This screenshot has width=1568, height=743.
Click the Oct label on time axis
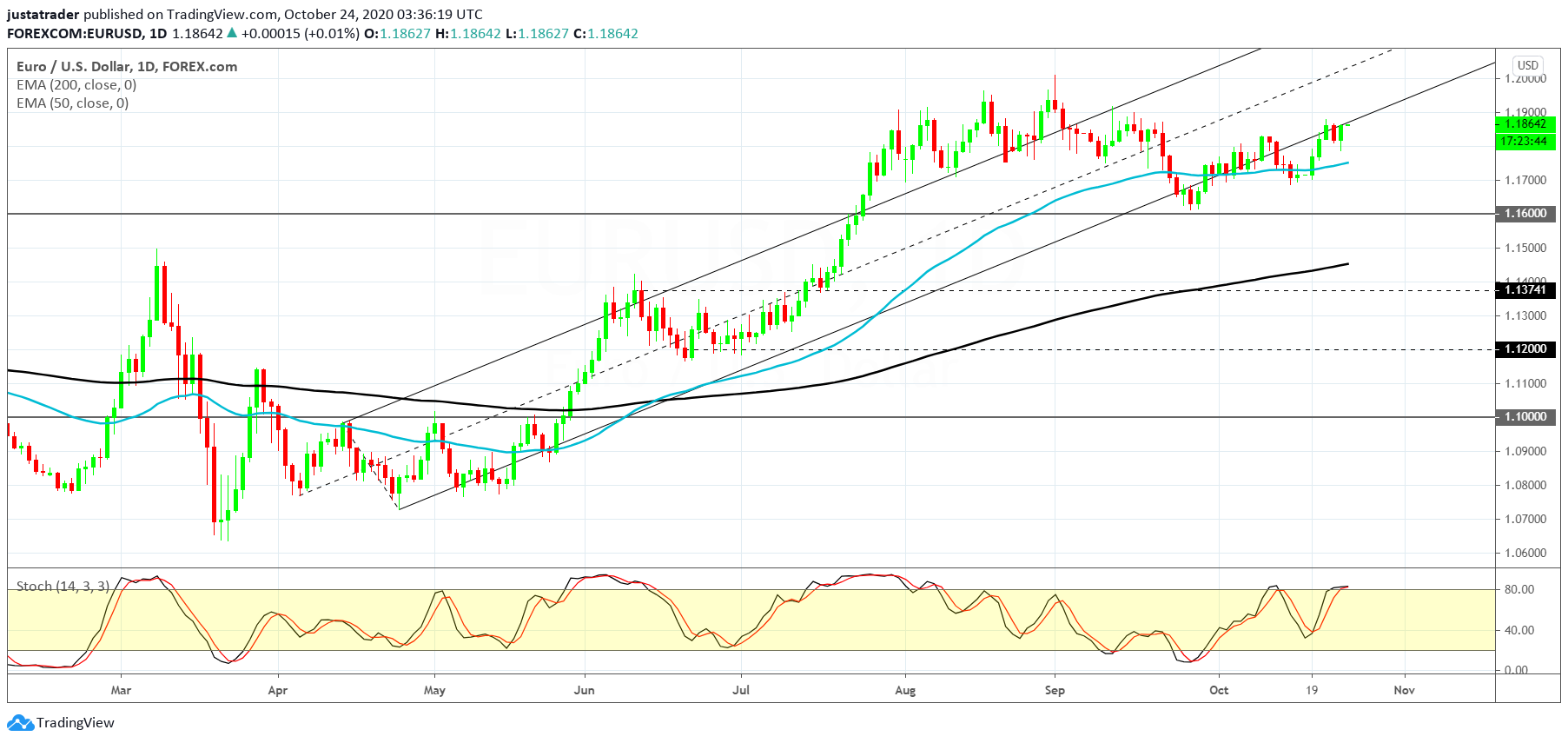click(1219, 690)
